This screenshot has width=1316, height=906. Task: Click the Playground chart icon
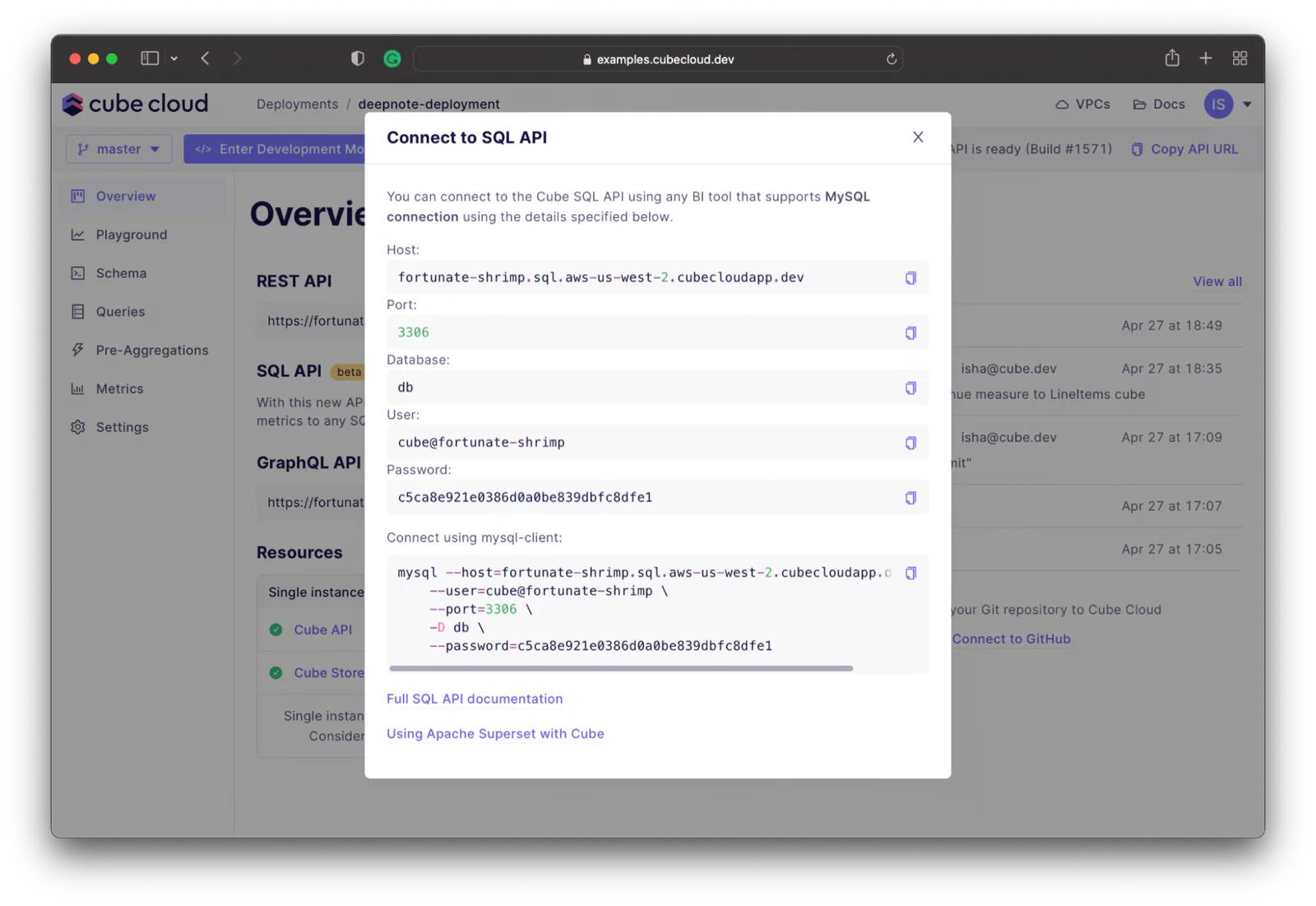coord(78,235)
